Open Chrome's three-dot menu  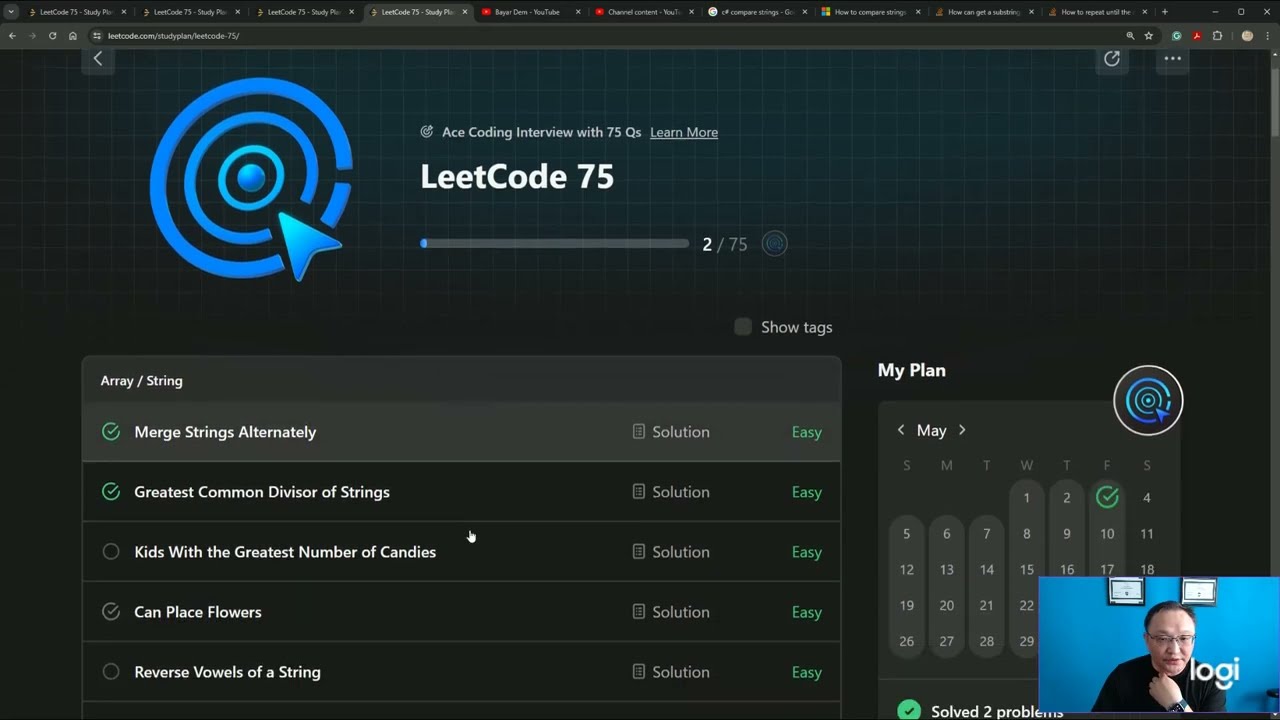click(1268, 36)
